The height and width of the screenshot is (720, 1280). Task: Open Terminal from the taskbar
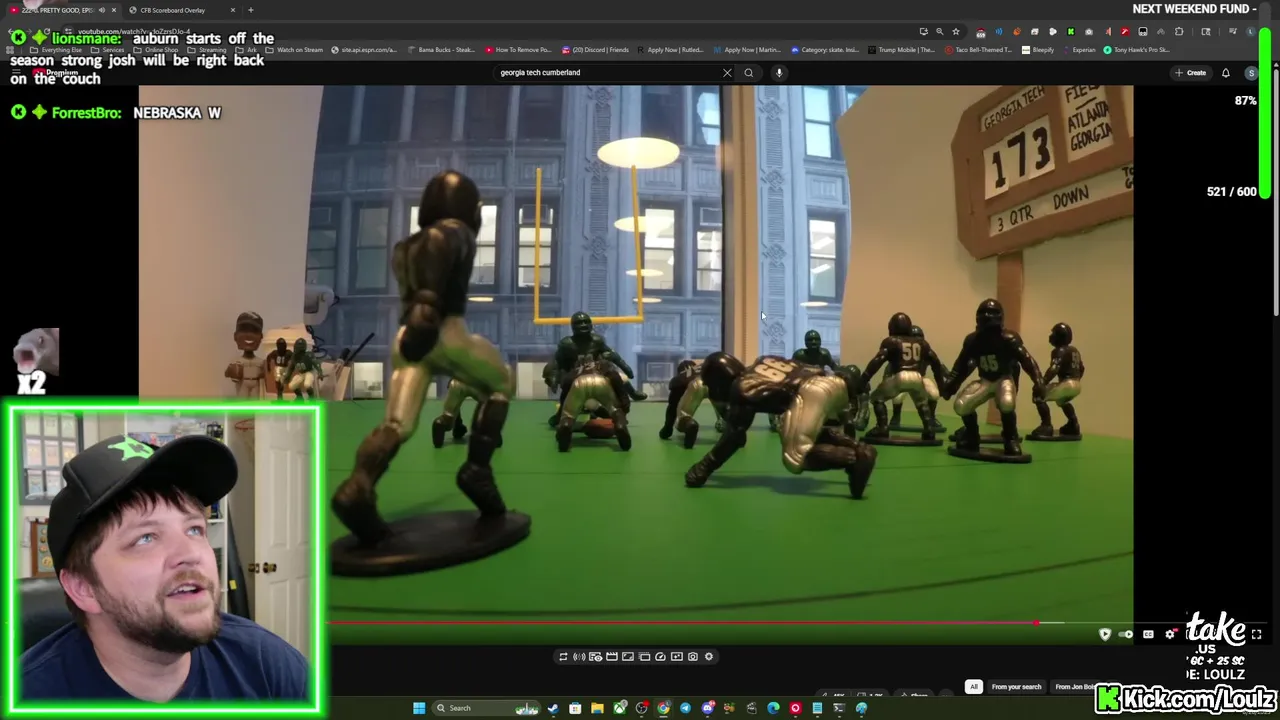[839, 708]
